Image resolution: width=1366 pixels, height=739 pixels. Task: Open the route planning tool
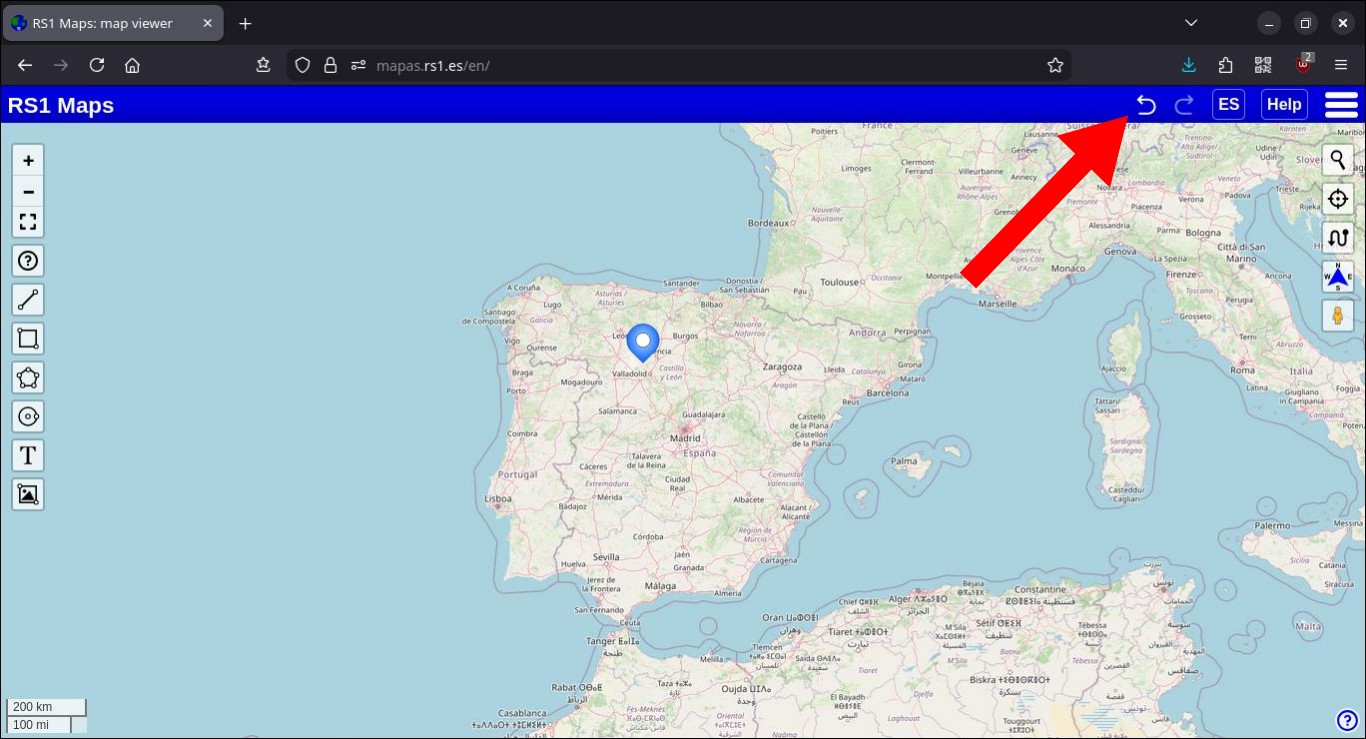click(x=1338, y=238)
